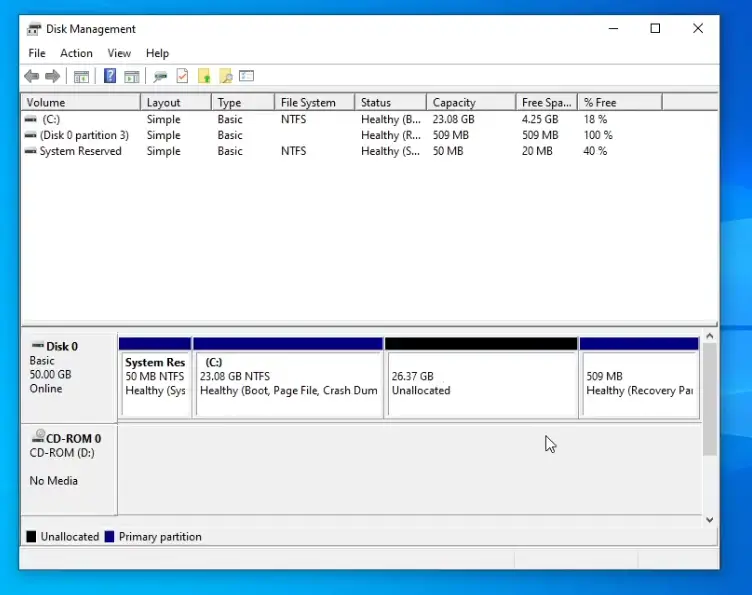752x595 pixels.
Task: Maximize the Disk Management window
Action: tap(655, 29)
